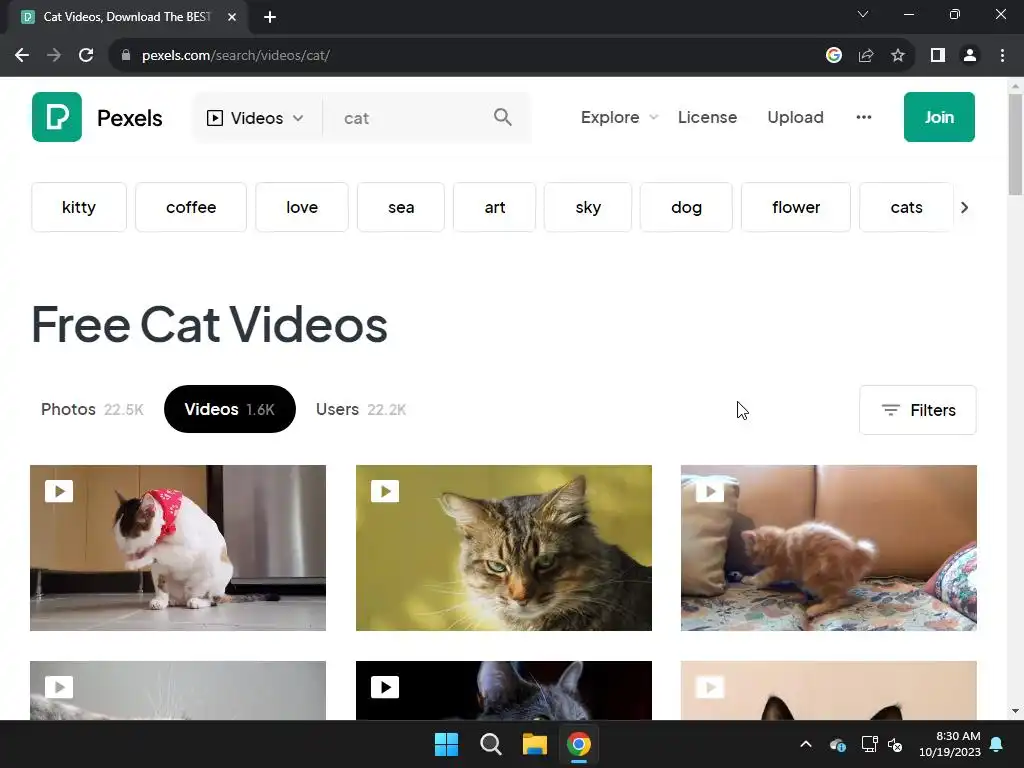Click the cat search input field
1024x768 pixels.
click(x=413, y=118)
